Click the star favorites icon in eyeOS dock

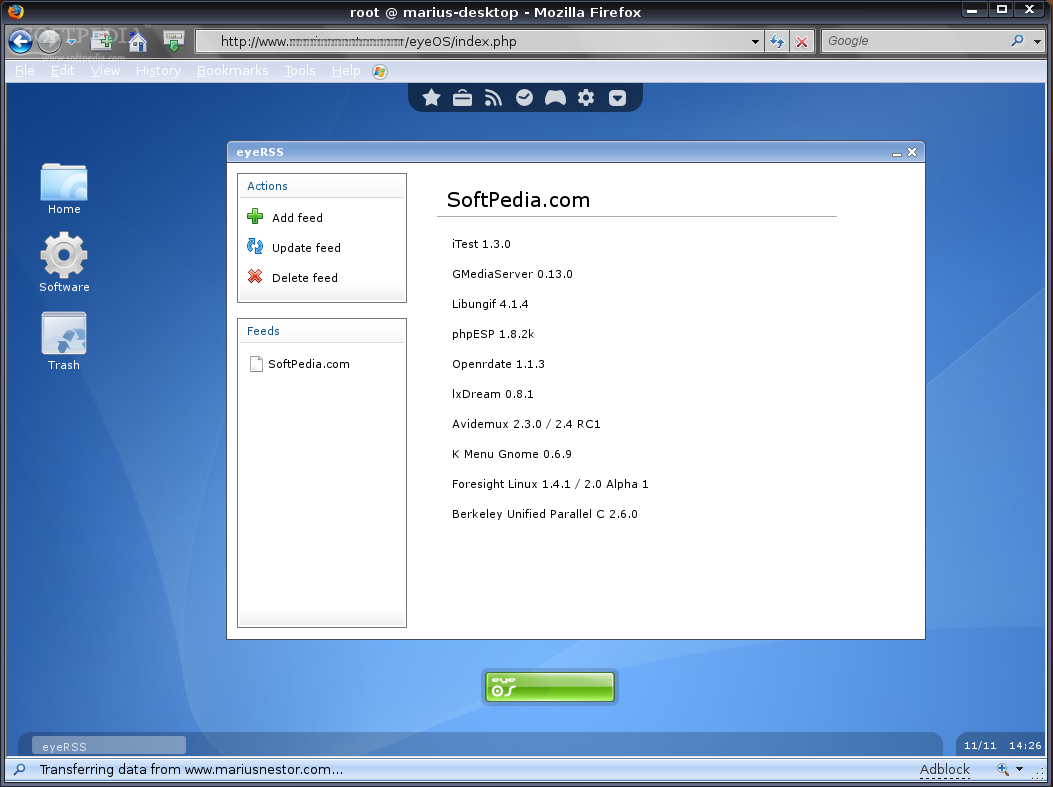click(x=431, y=98)
